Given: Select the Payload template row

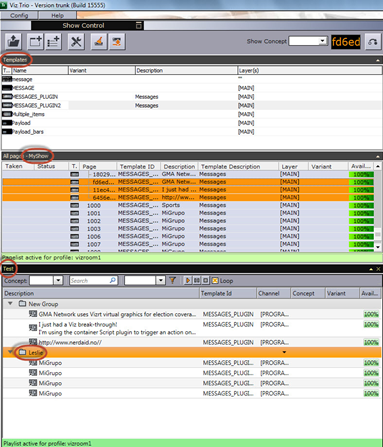Looking at the screenshot, I should pos(192,123).
